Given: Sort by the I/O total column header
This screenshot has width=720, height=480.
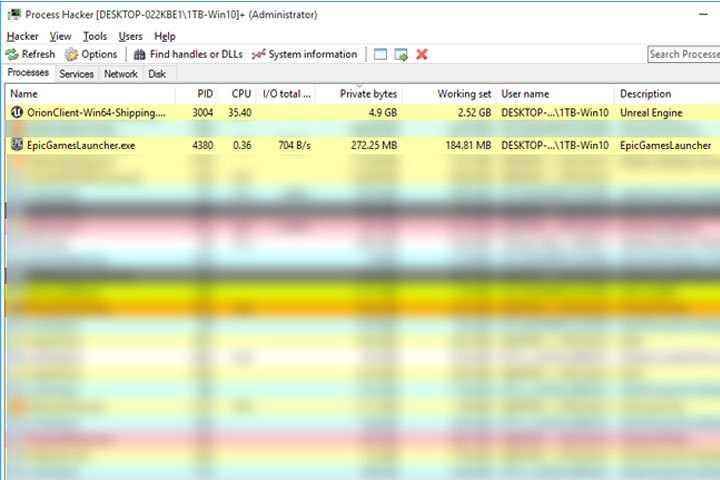Looking at the screenshot, I should coord(286,94).
